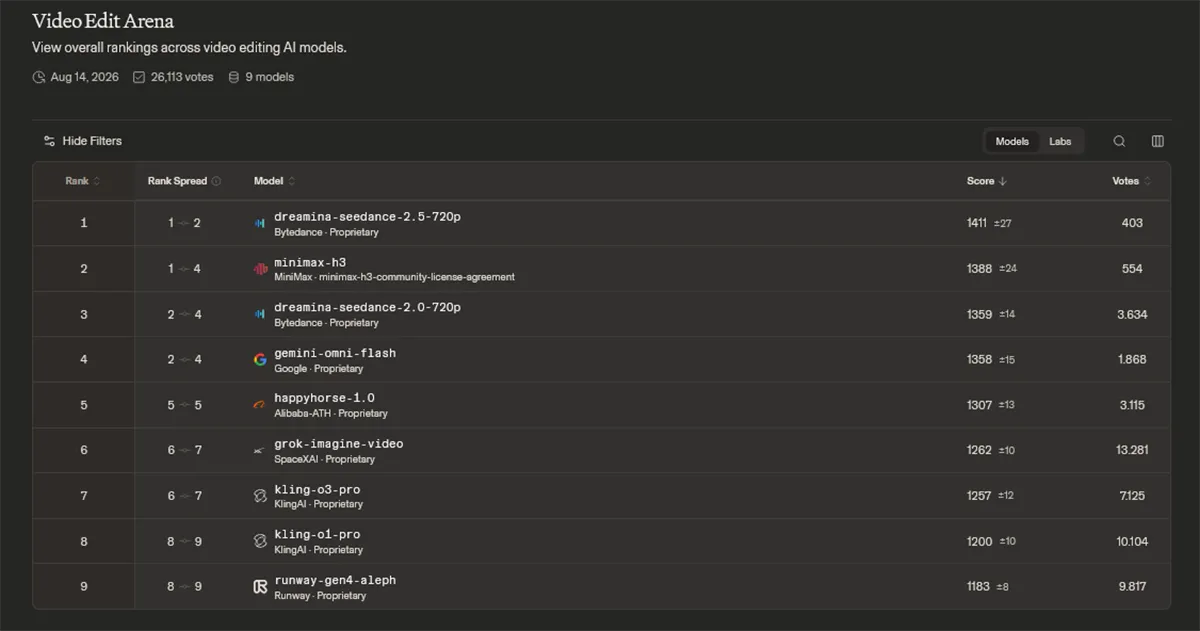The width and height of the screenshot is (1200, 631).
Task: Open the kling-o1-pro model link
Action: (317, 535)
